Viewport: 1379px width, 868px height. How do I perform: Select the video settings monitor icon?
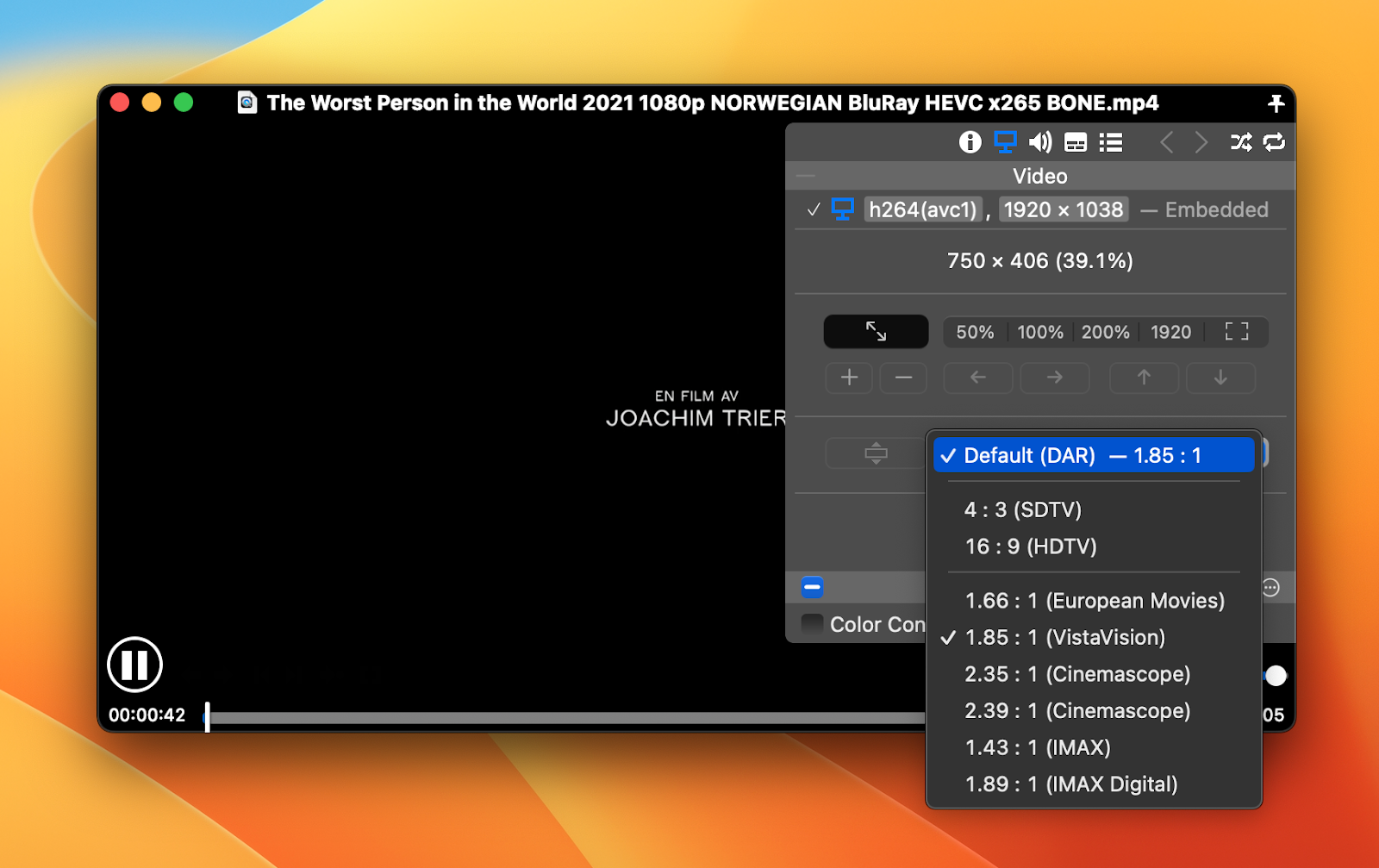1005,142
